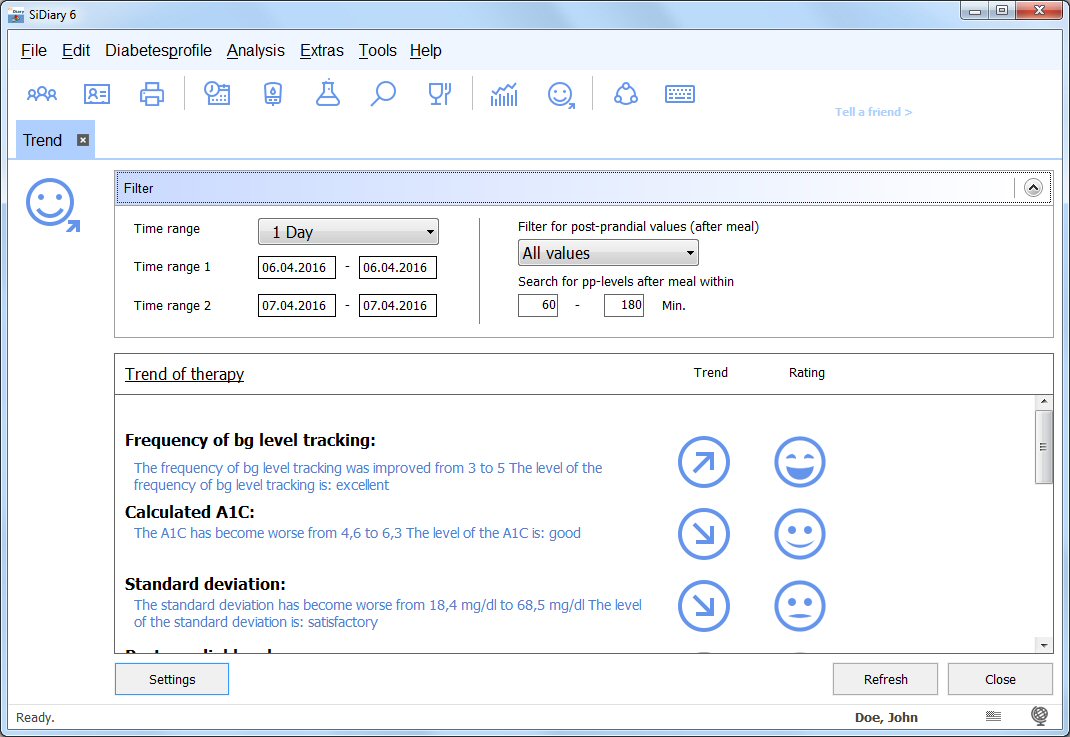Click the patients group icon in toolbar
The height and width of the screenshot is (737, 1070).
pos(42,94)
